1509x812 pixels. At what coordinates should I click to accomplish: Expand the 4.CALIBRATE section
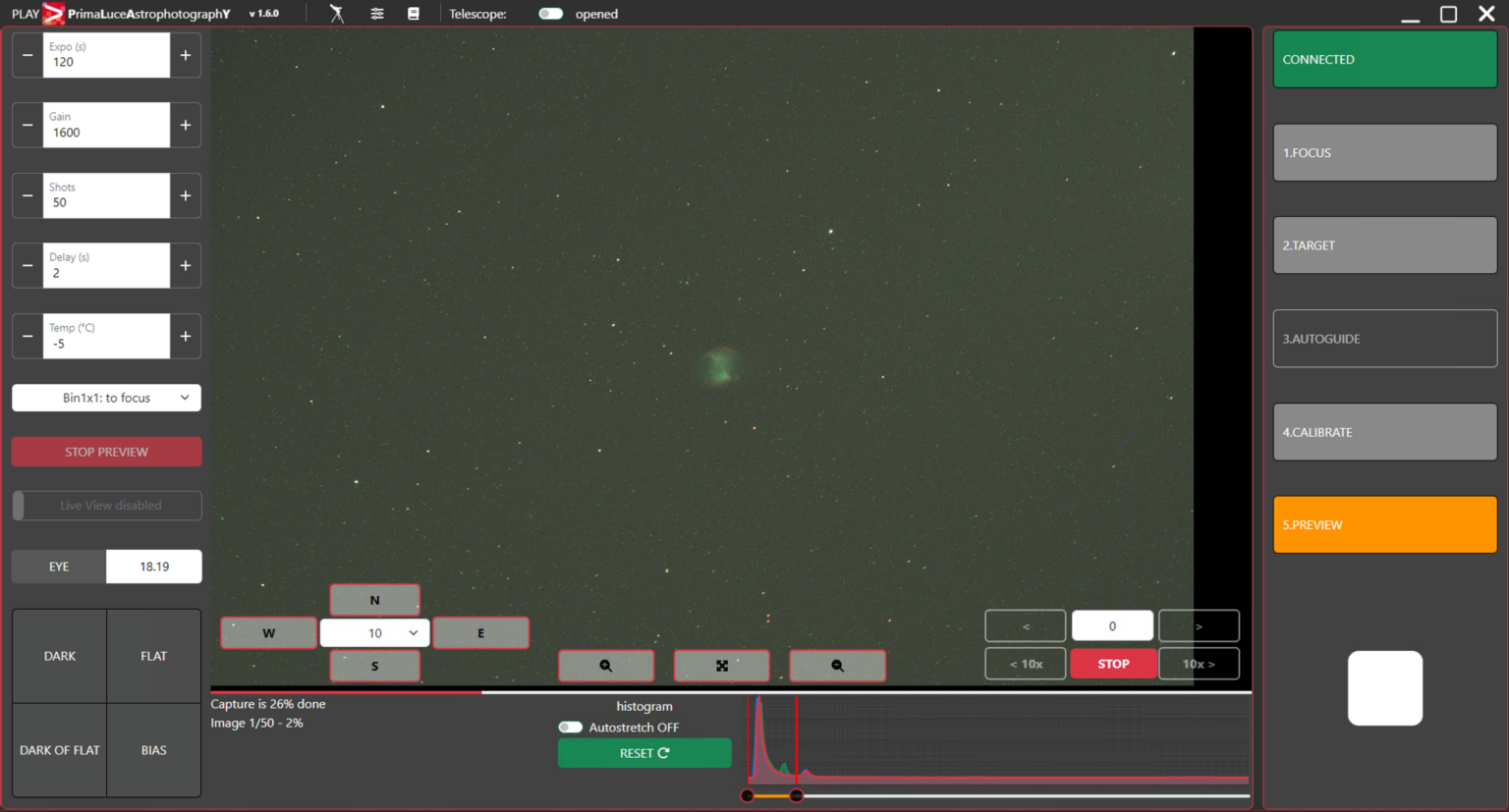(1384, 432)
